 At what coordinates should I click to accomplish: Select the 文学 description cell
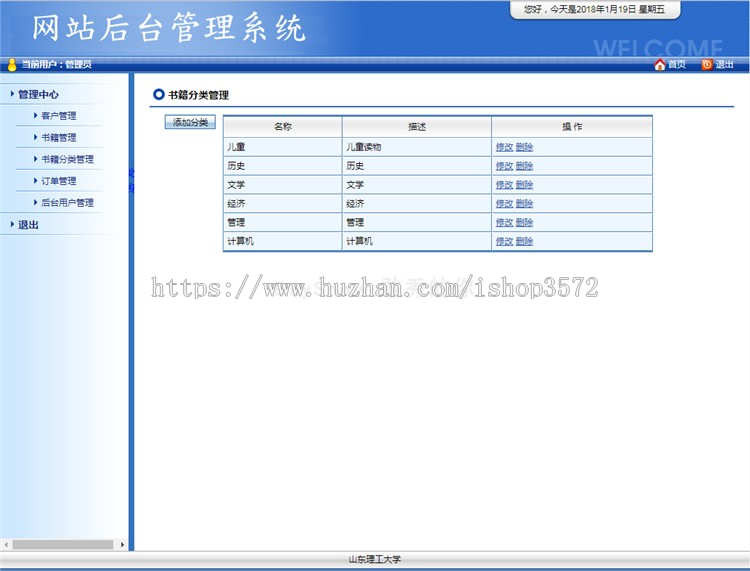tap(417, 185)
